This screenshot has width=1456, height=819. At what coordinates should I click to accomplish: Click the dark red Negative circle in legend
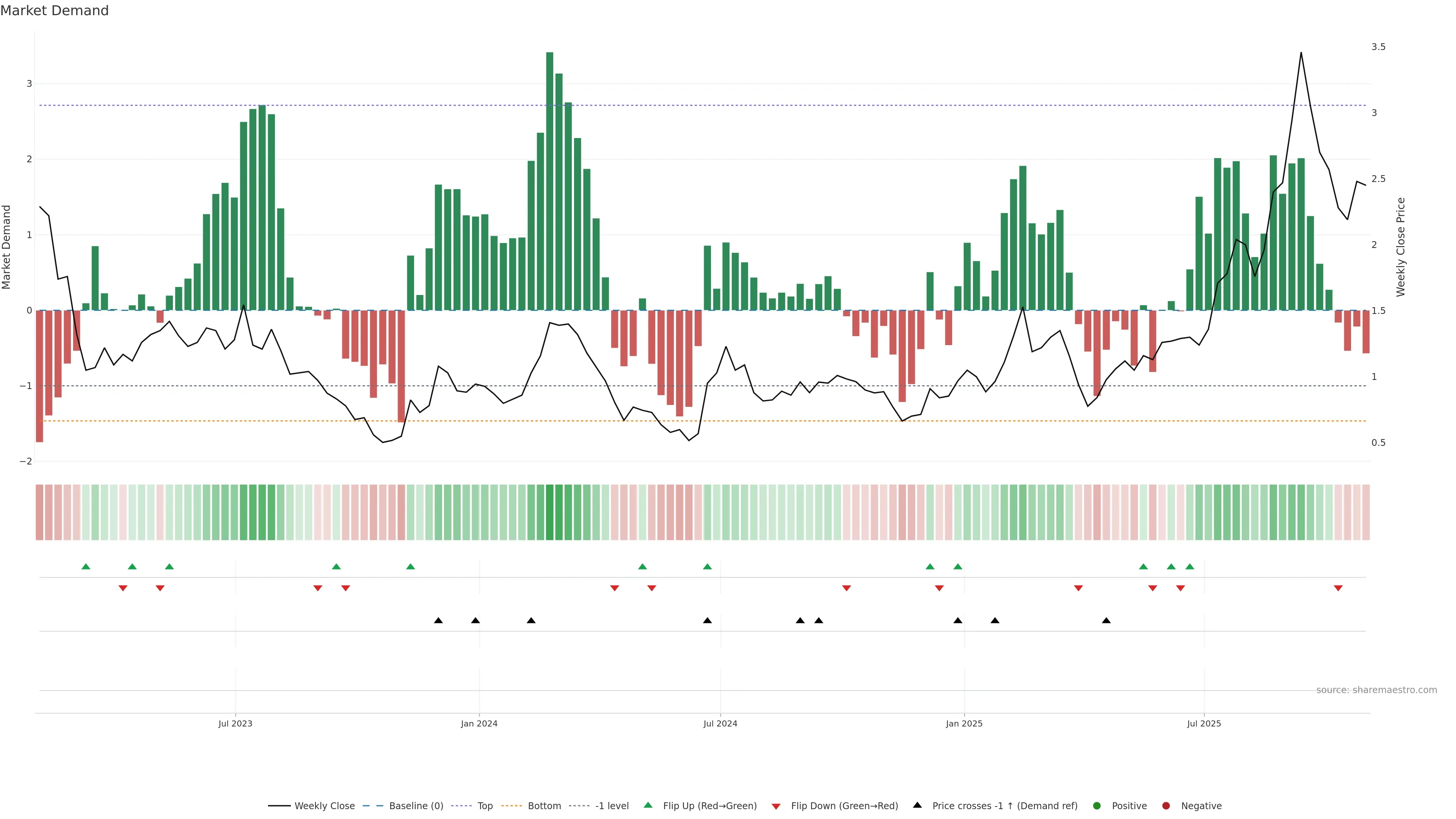coord(1166,805)
